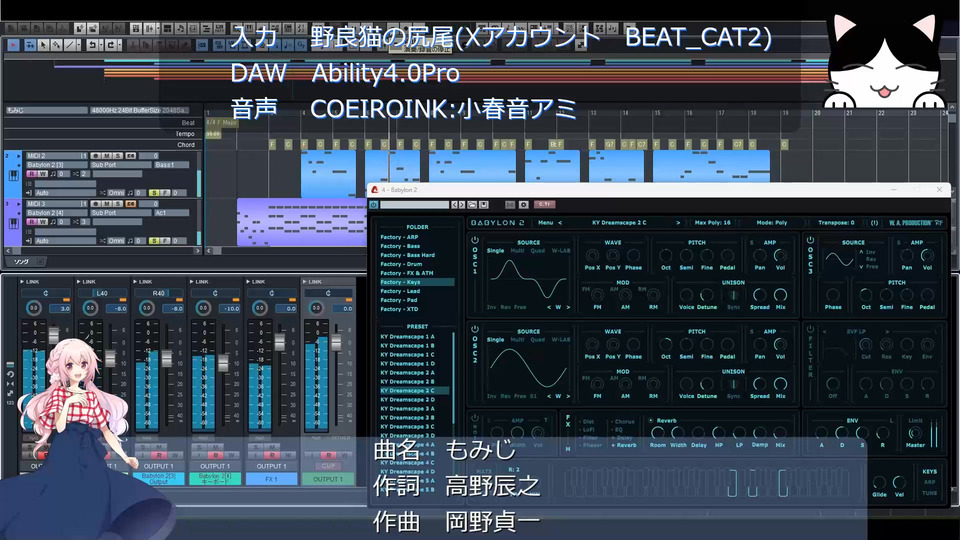Mute the MIDI 2 track
This screenshot has height=540, width=960.
(107, 156)
